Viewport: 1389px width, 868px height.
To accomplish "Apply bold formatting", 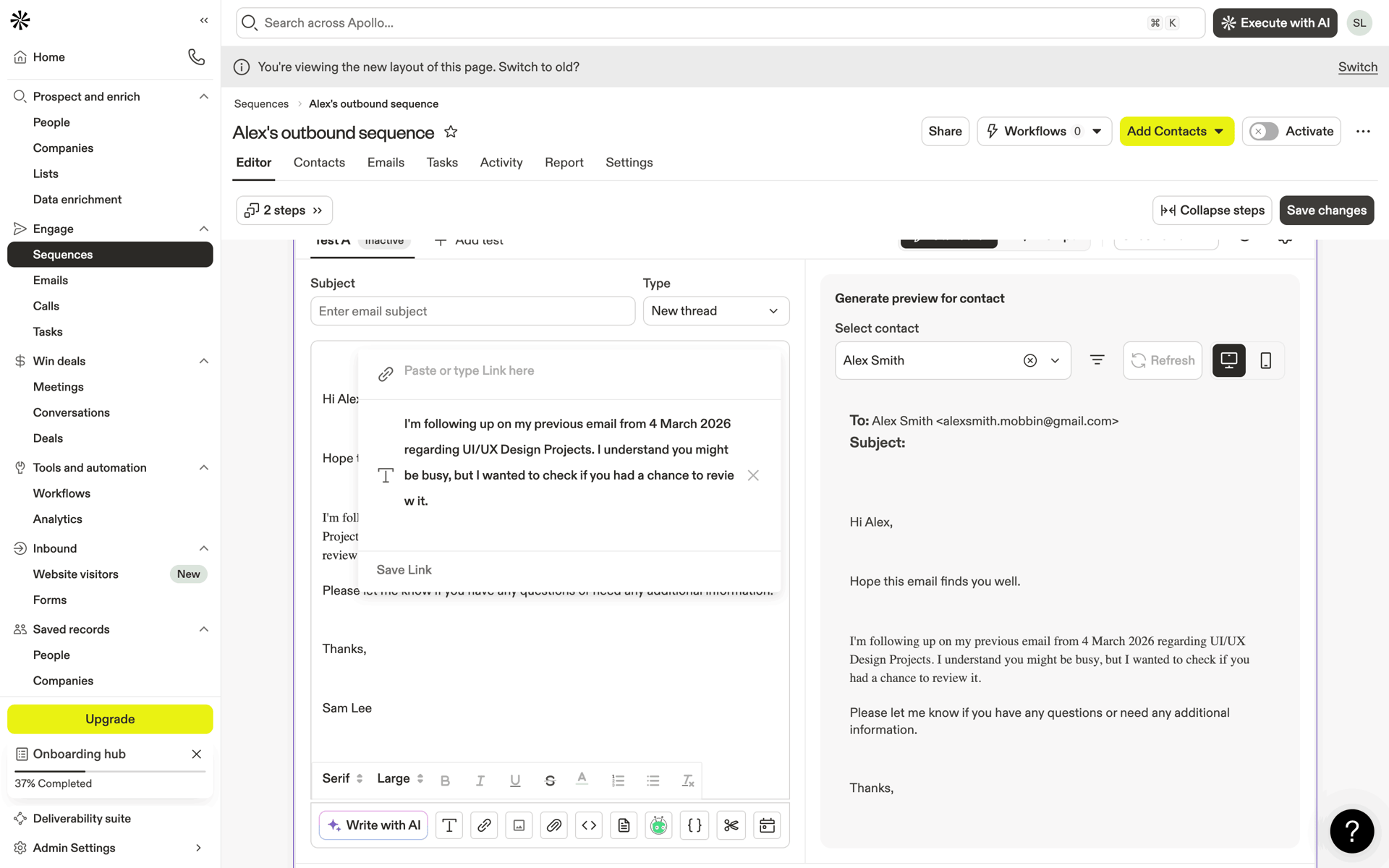I will [445, 780].
